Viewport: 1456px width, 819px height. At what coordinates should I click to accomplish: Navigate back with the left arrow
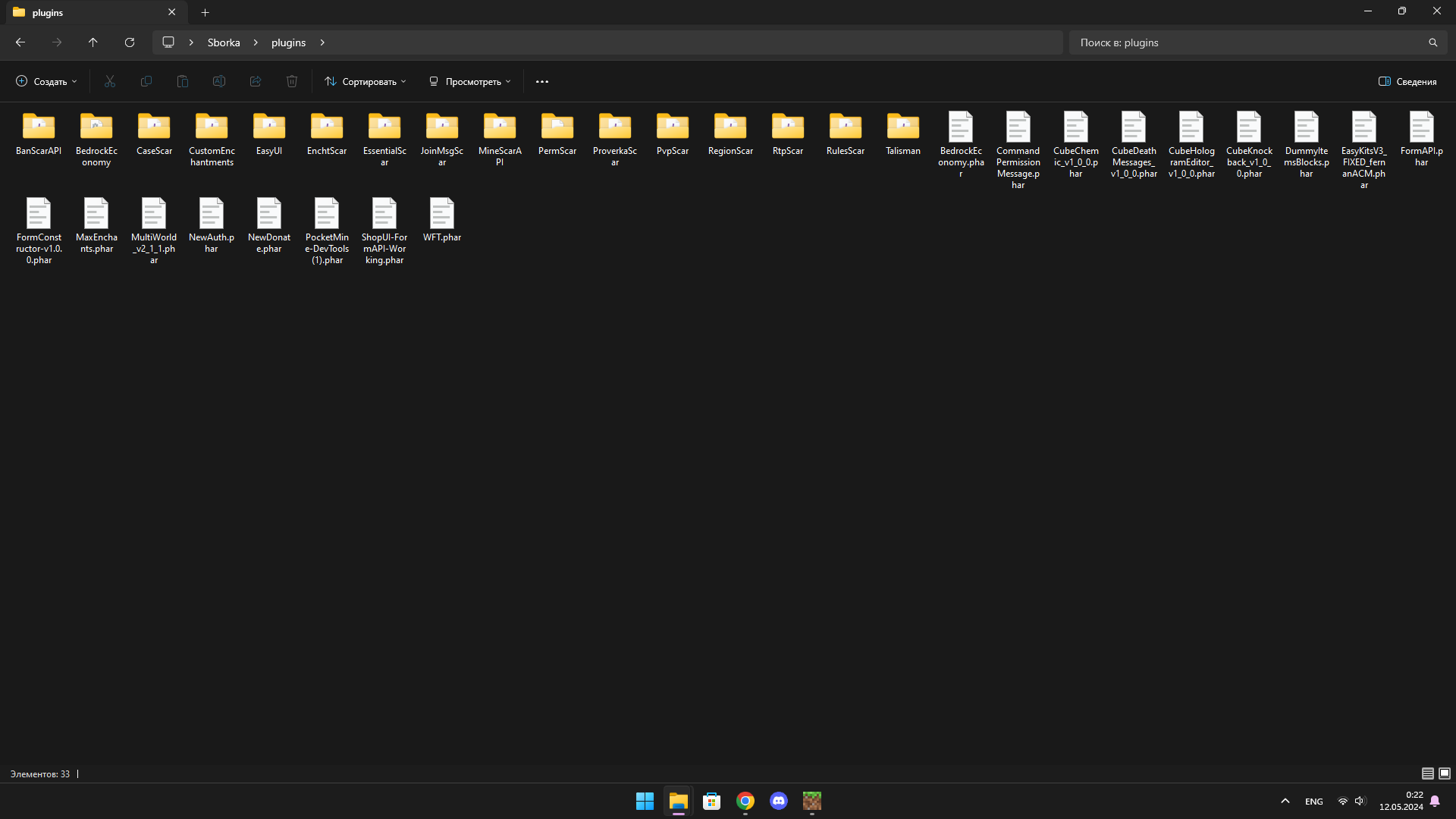coord(20,42)
